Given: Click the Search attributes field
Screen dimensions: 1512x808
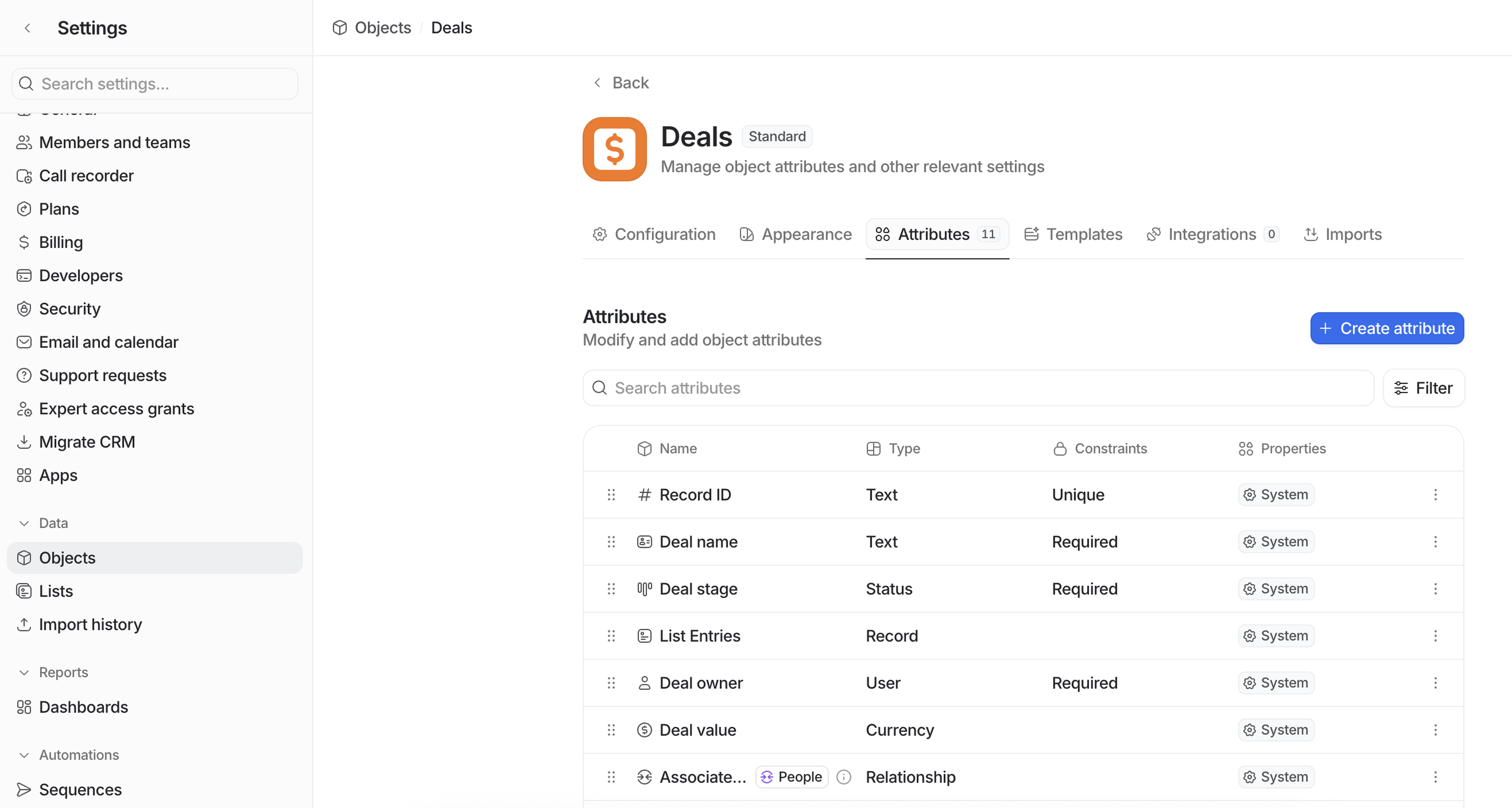Looking at the screenshot, I should (978, 388).
